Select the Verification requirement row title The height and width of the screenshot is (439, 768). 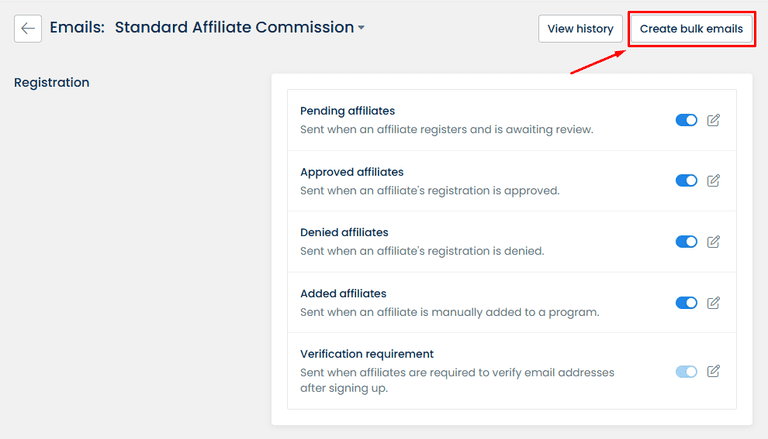366,354
